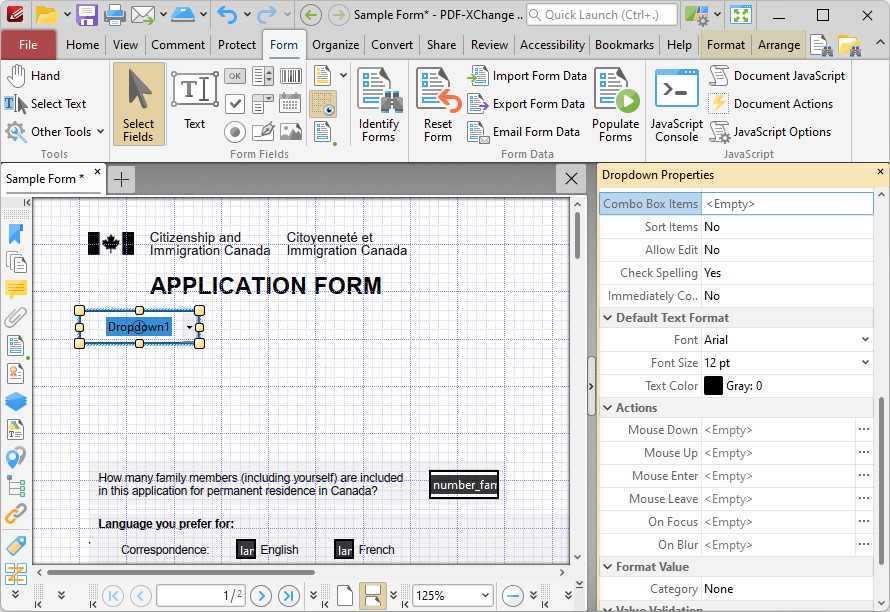Switch to the Format ribbon tab
890x612 pixels.
[725, 45]
